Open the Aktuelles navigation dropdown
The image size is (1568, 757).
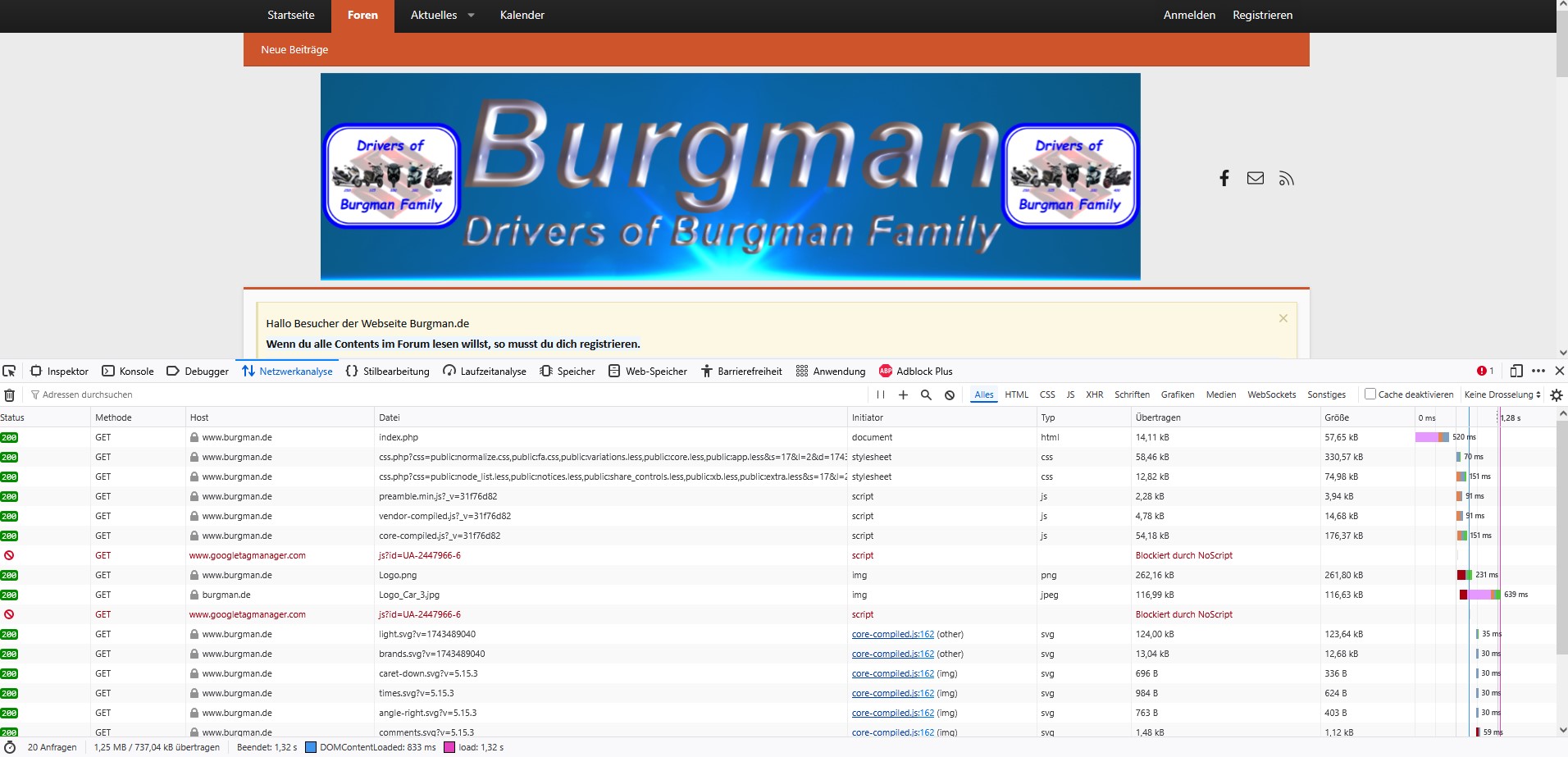[441, 15]
